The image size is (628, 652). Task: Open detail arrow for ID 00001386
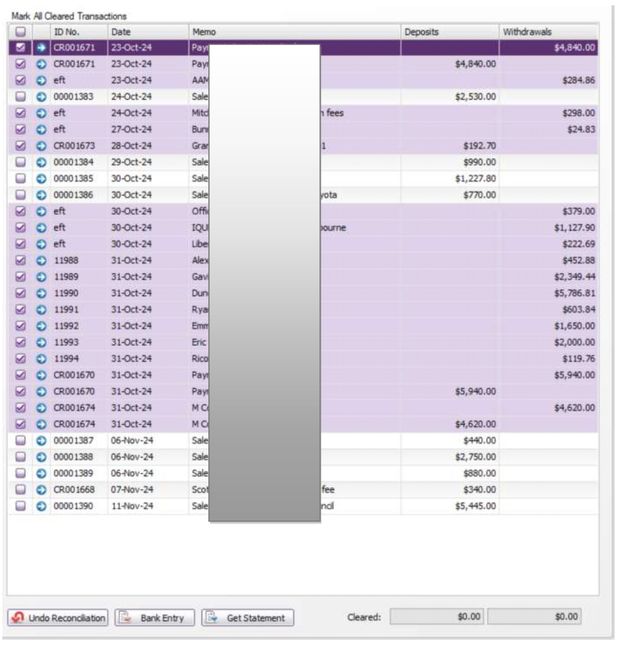click(41, 195)
